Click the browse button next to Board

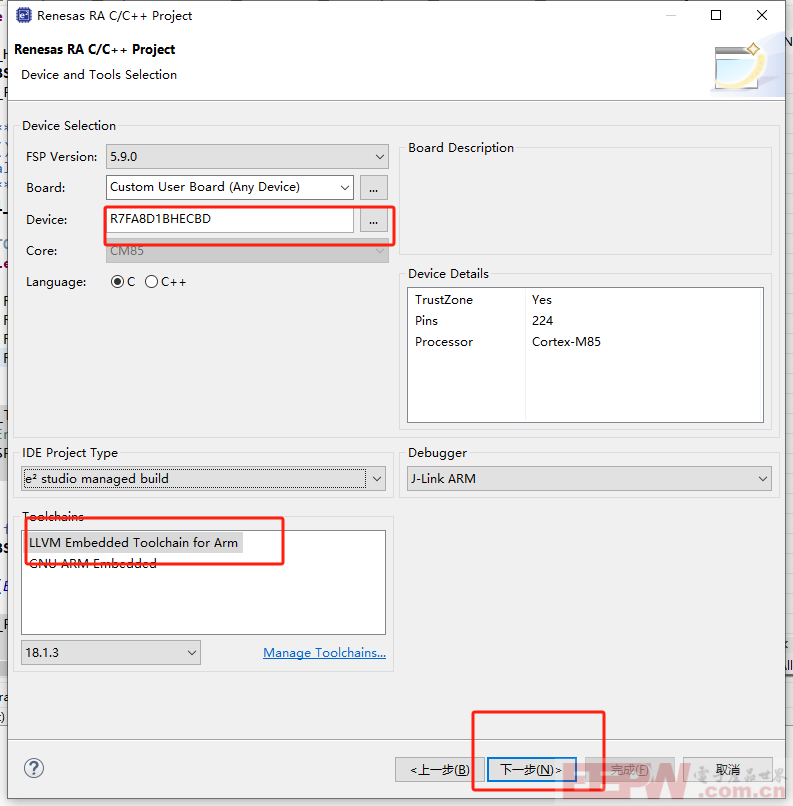point(374,188)
